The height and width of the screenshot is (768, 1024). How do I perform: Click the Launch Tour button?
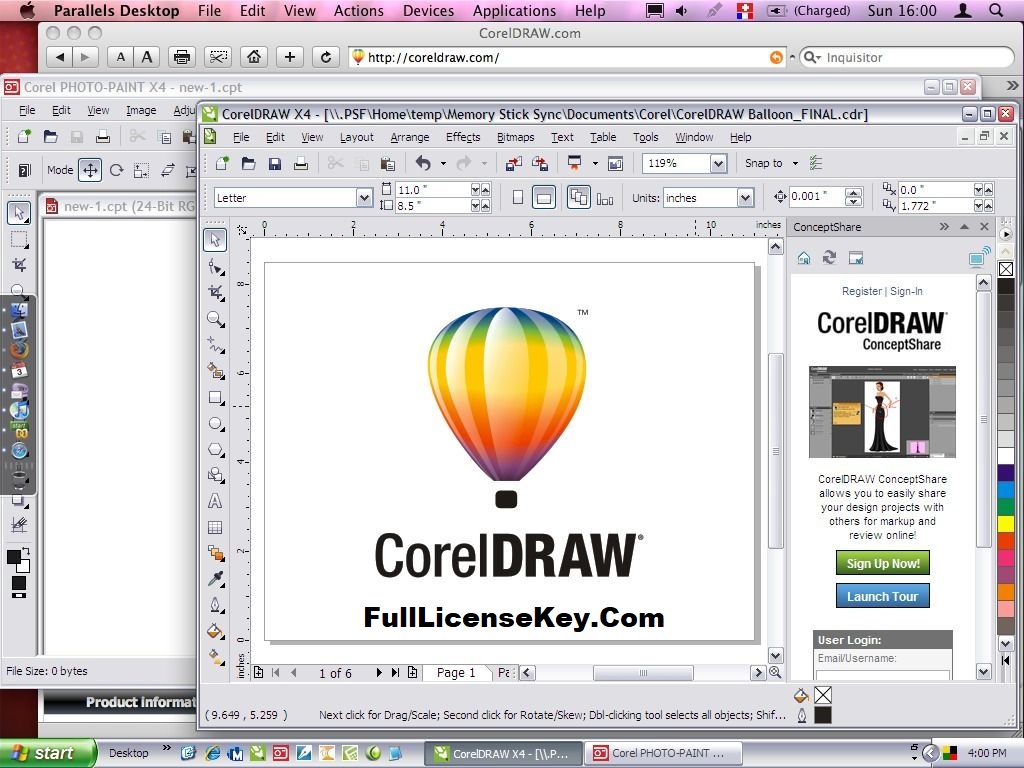point(882,596)
